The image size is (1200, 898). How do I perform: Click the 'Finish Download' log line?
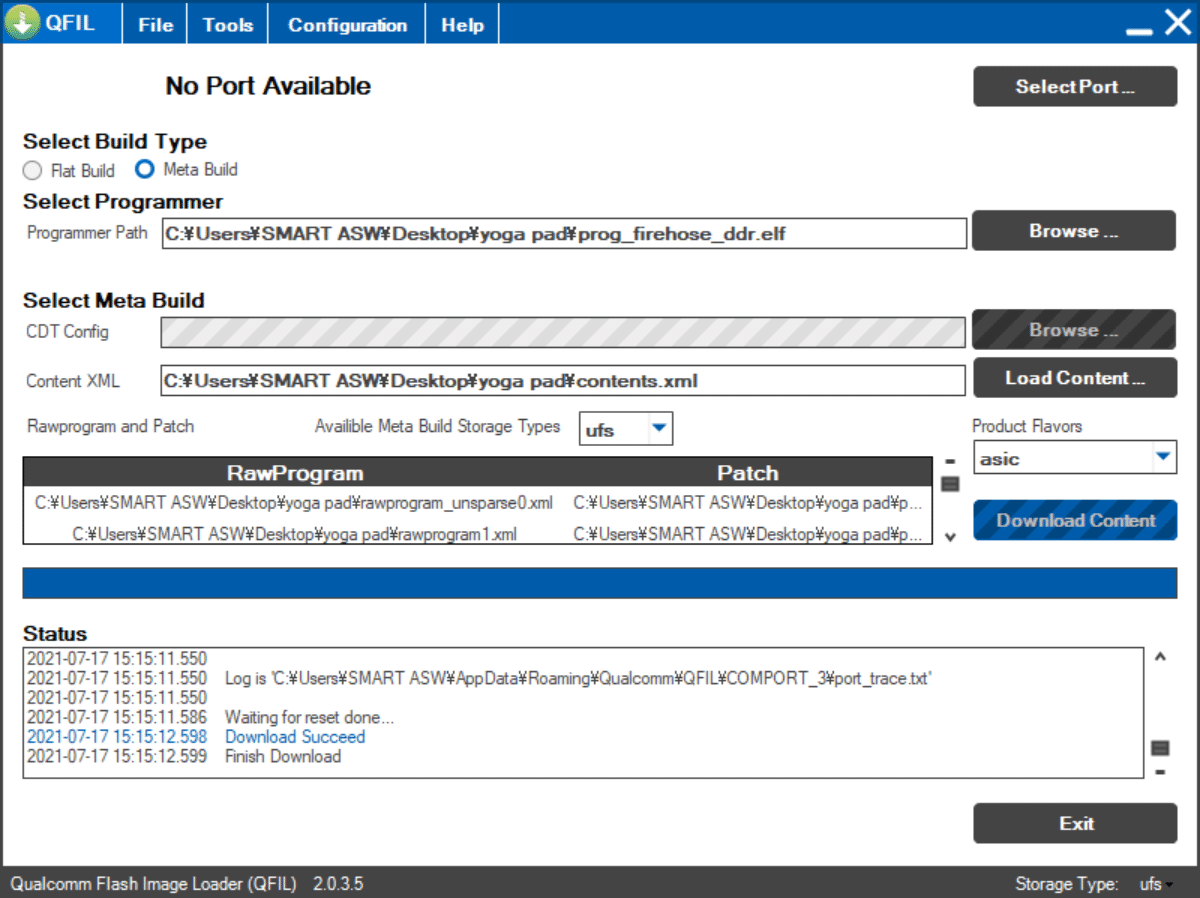click(283, 756)
